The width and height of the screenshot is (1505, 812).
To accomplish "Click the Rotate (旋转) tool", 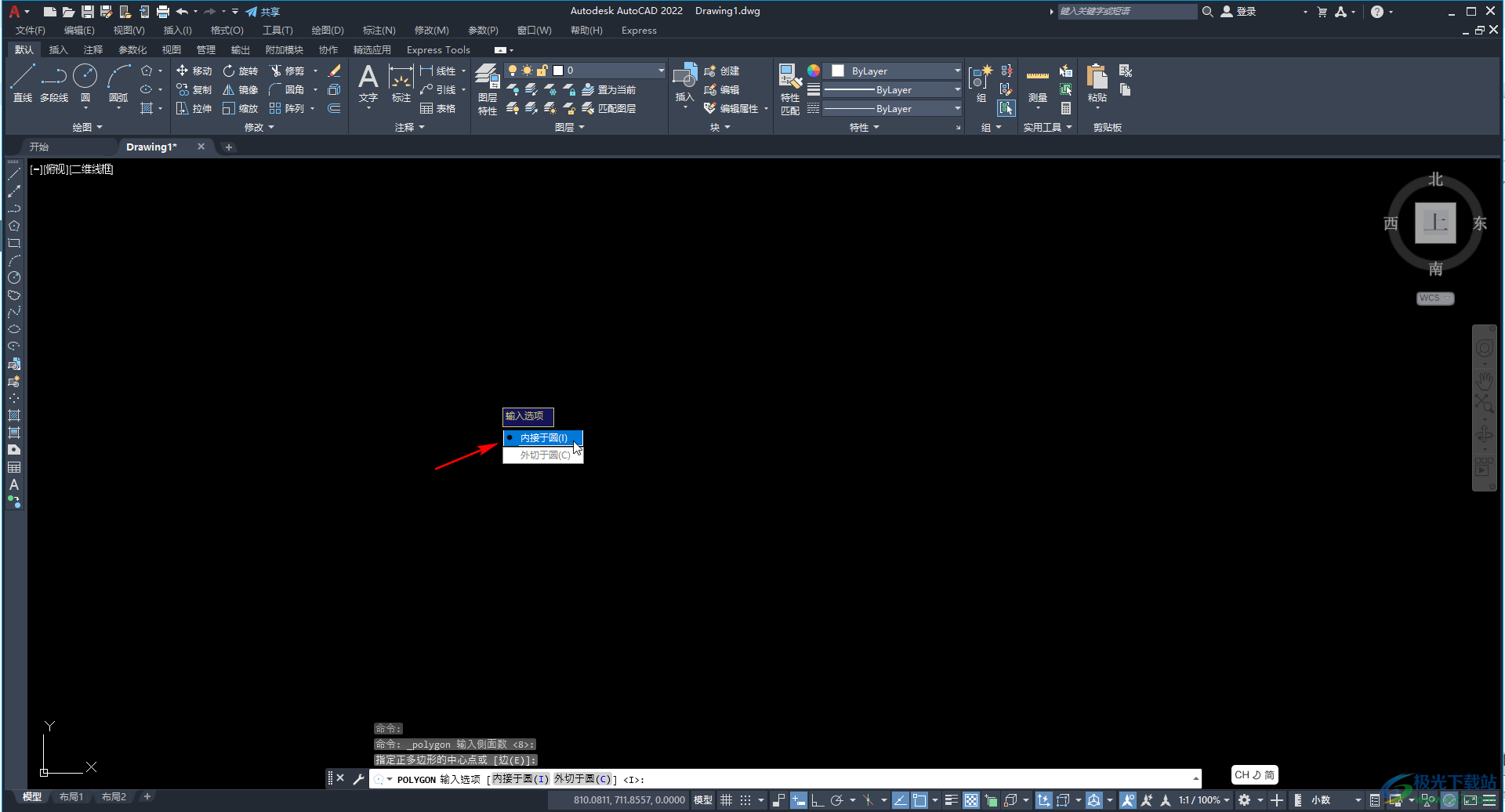I will pos(240,71).
